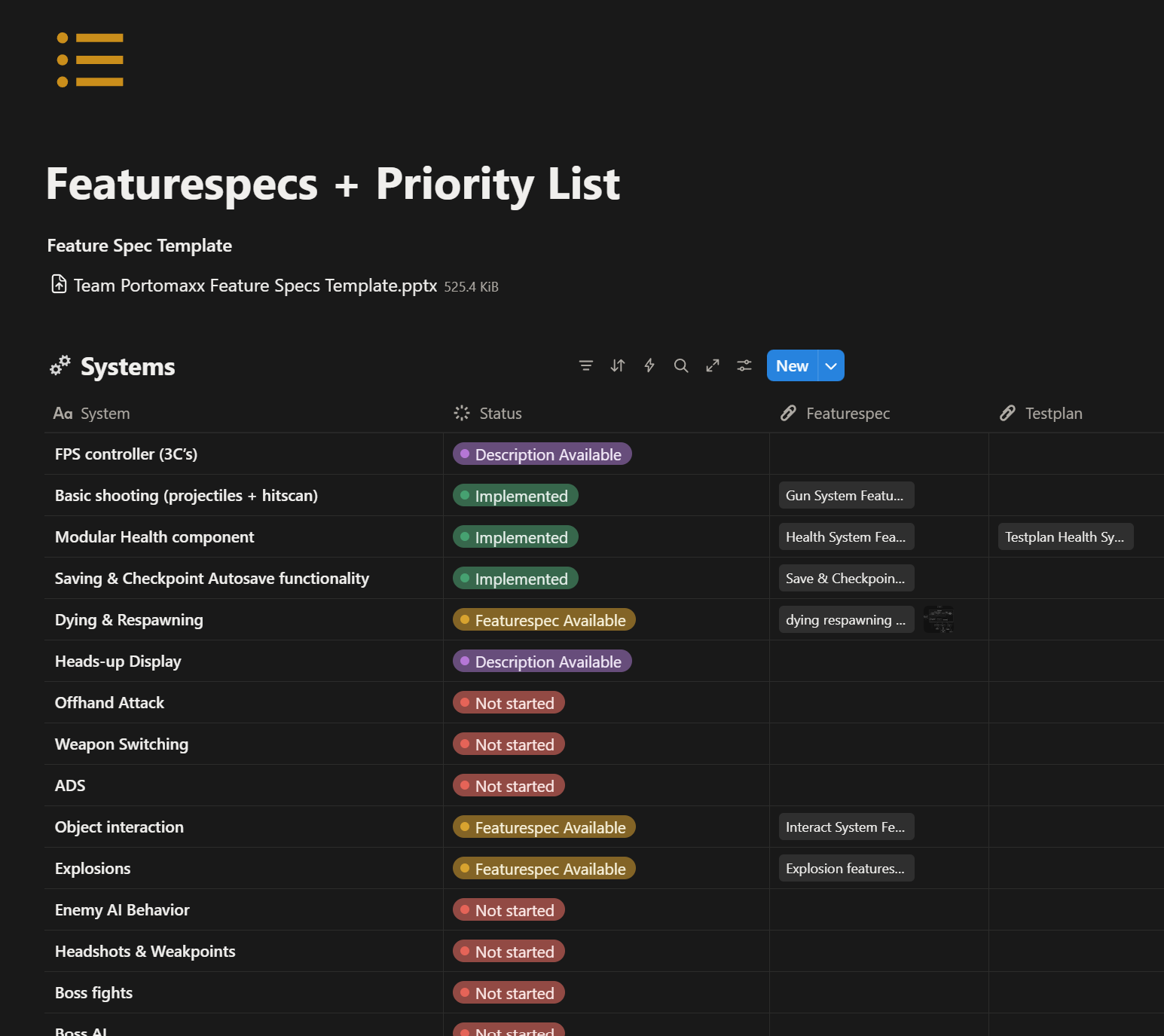Screen dimensions: 1164x1036
Task: Click the Implemented tag for Modular Health component
Action: tap(515, 537)
